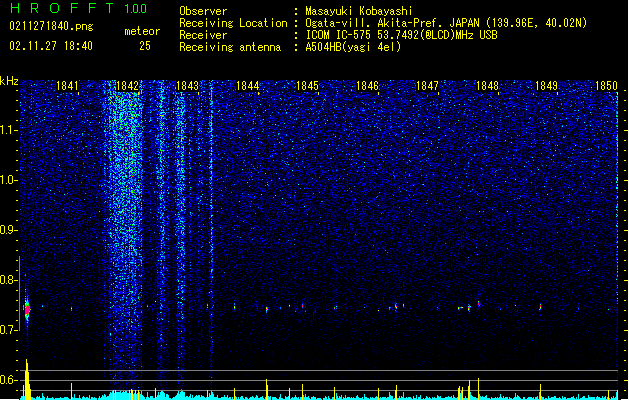Click the 0.6 kHz frequency axis label
Screen dimensions: 629x400
pyautogui.click(x=8, y=380)
